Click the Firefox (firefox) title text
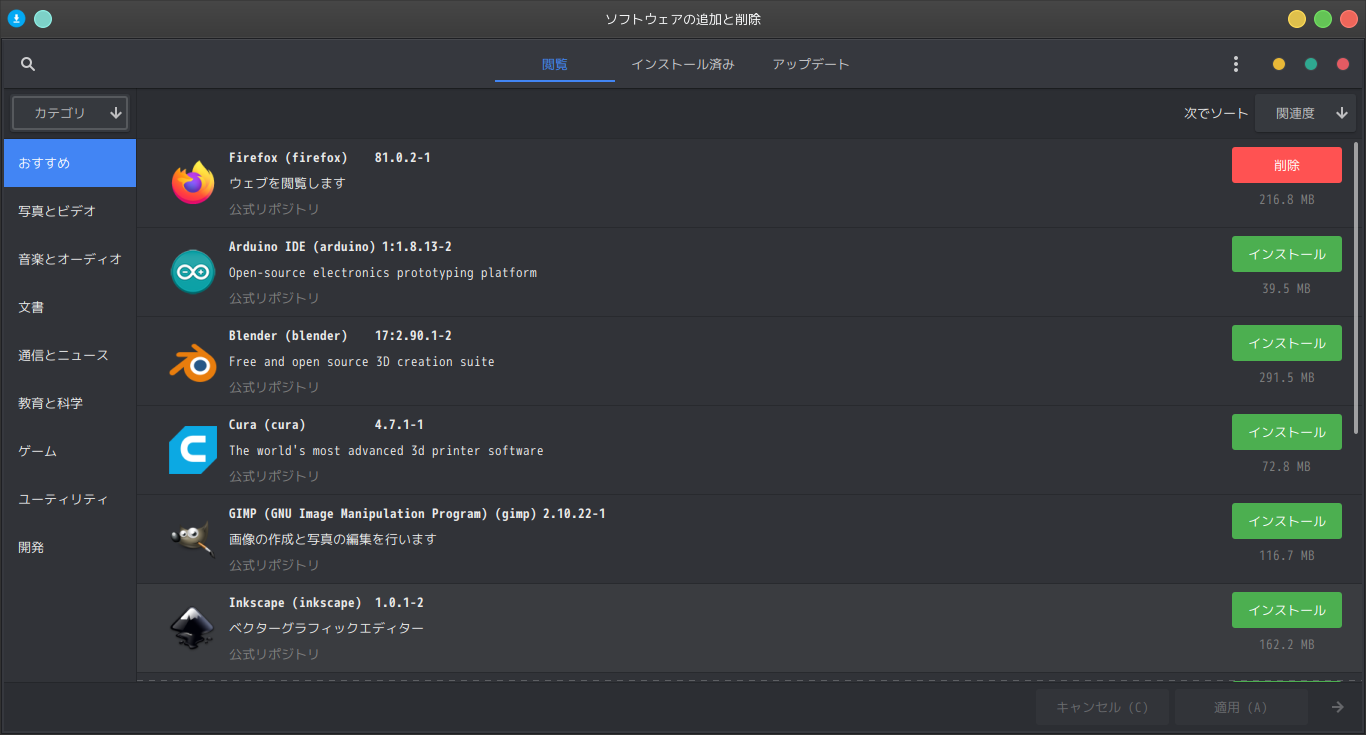1366x735 pixels. click(288, 158)
